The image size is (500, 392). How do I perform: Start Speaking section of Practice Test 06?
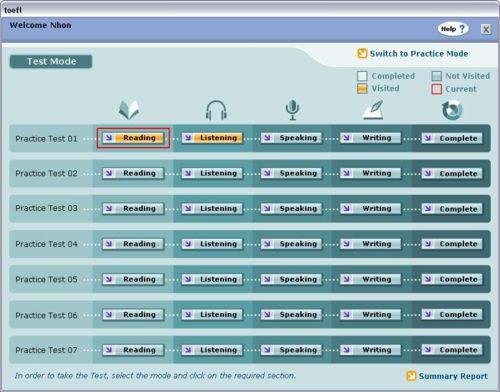pyautogui.click(x=291, y=315)
